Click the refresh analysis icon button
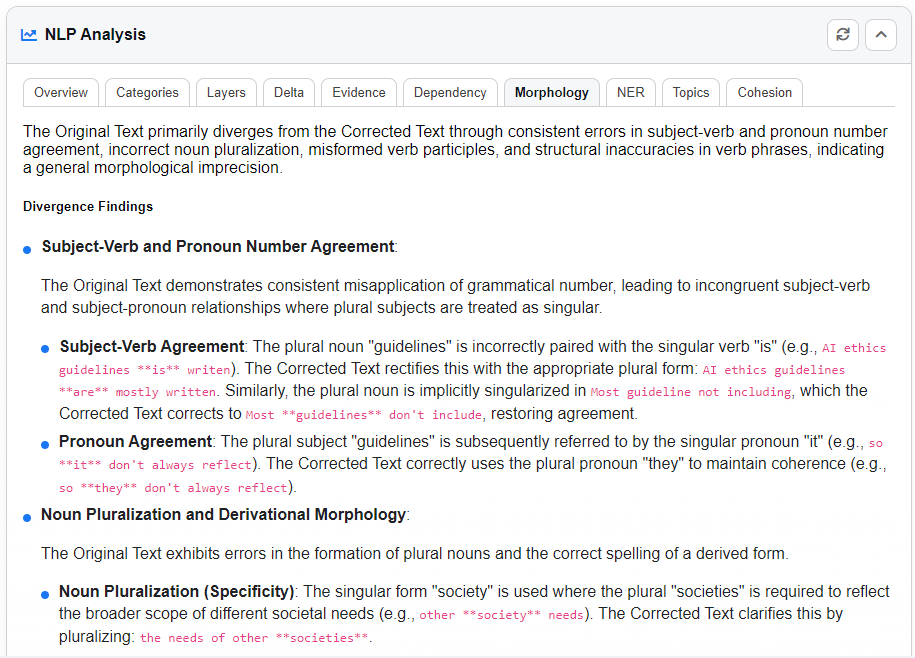The image size is (915, 658). [842, 35]
